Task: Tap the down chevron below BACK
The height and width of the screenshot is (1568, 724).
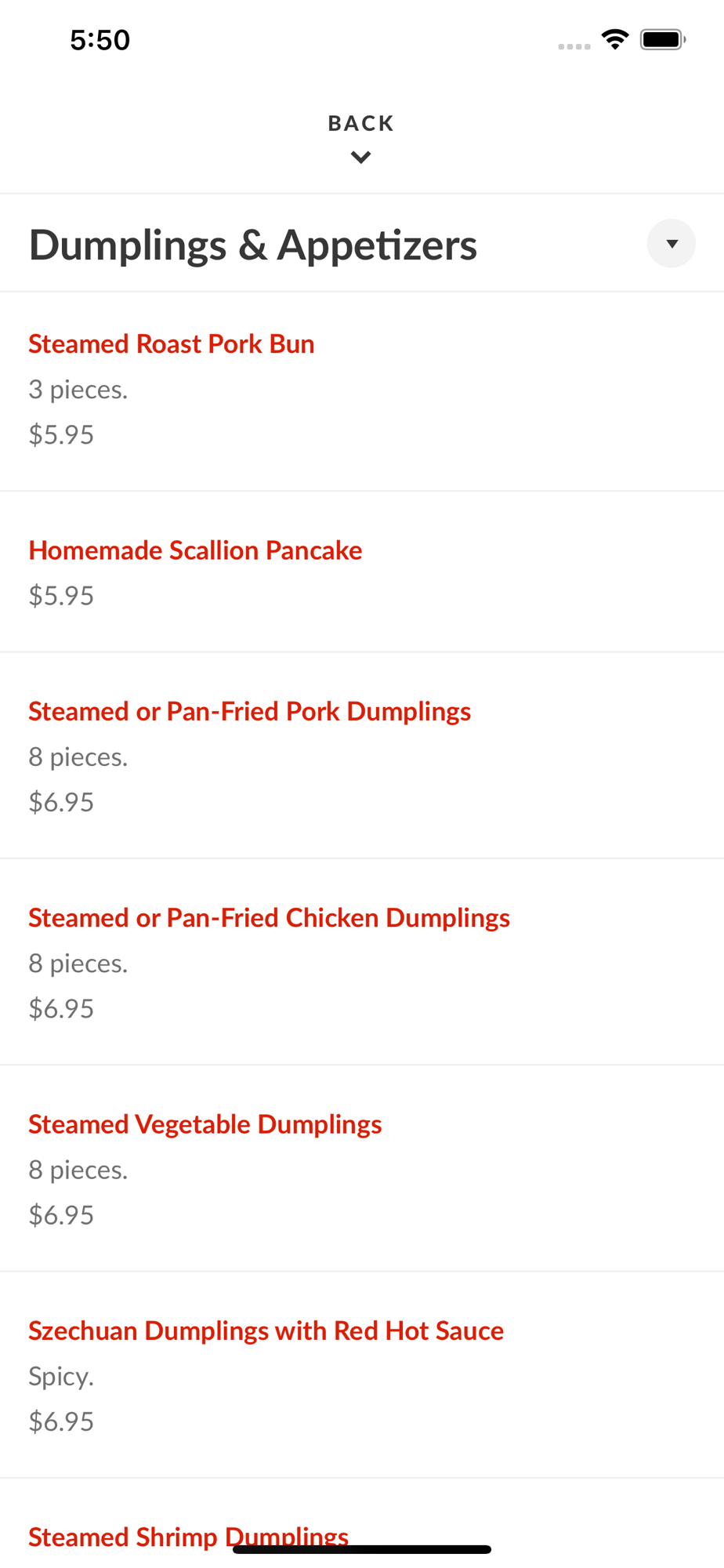Action: click(360, 158)
